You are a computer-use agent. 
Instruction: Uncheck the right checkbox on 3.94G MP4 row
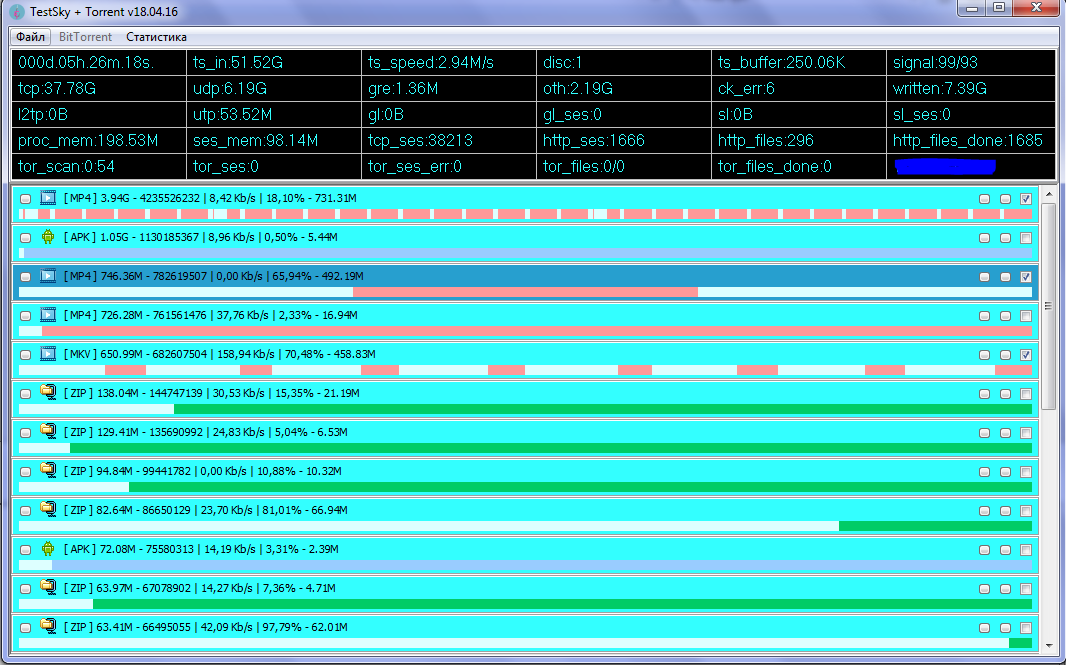(1025, 199)
